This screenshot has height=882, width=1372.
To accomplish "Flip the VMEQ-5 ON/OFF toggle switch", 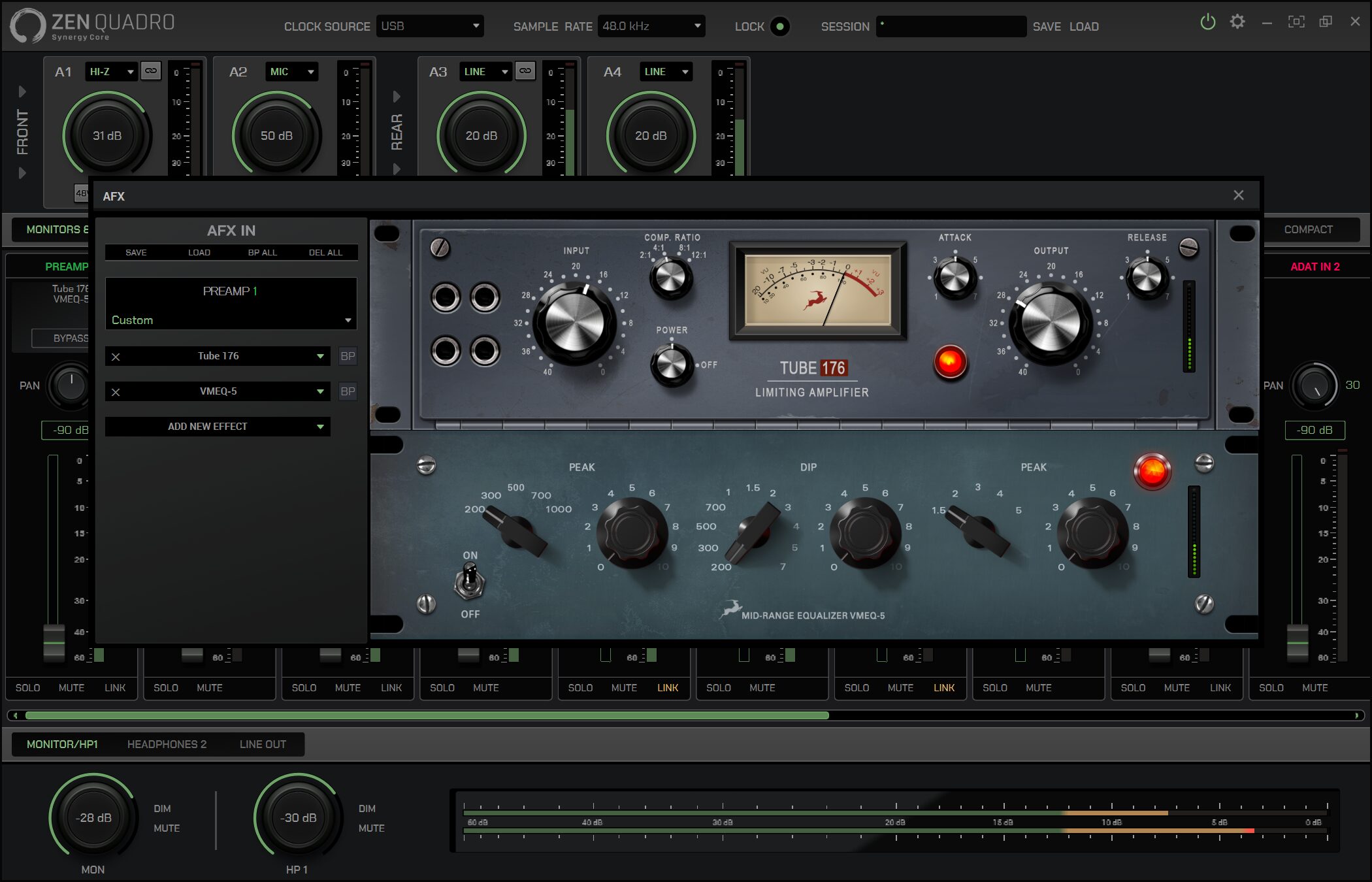I will (x=469, y=581).
